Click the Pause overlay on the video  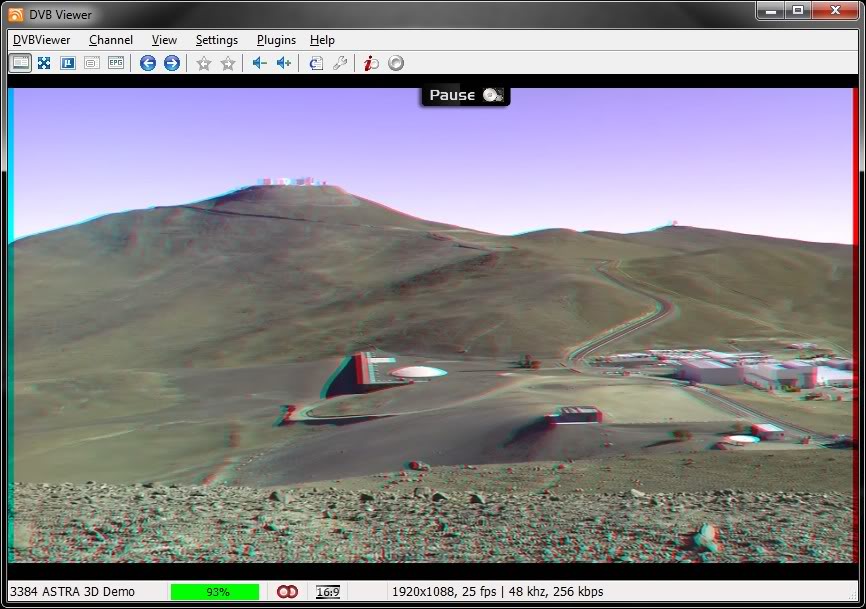(465, 96)
